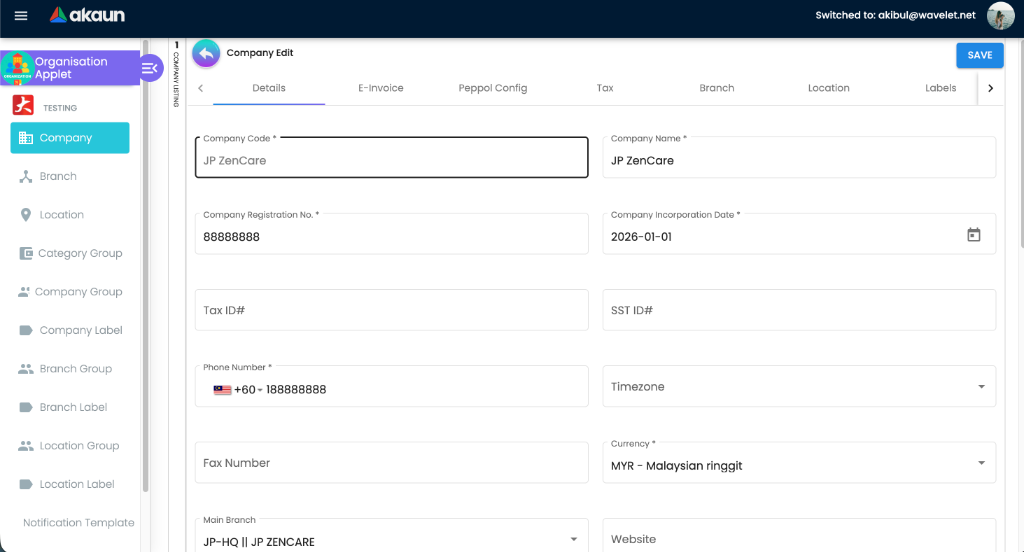Click the SST ID# field
The image size is (1024, 552).
click(799, 310)
